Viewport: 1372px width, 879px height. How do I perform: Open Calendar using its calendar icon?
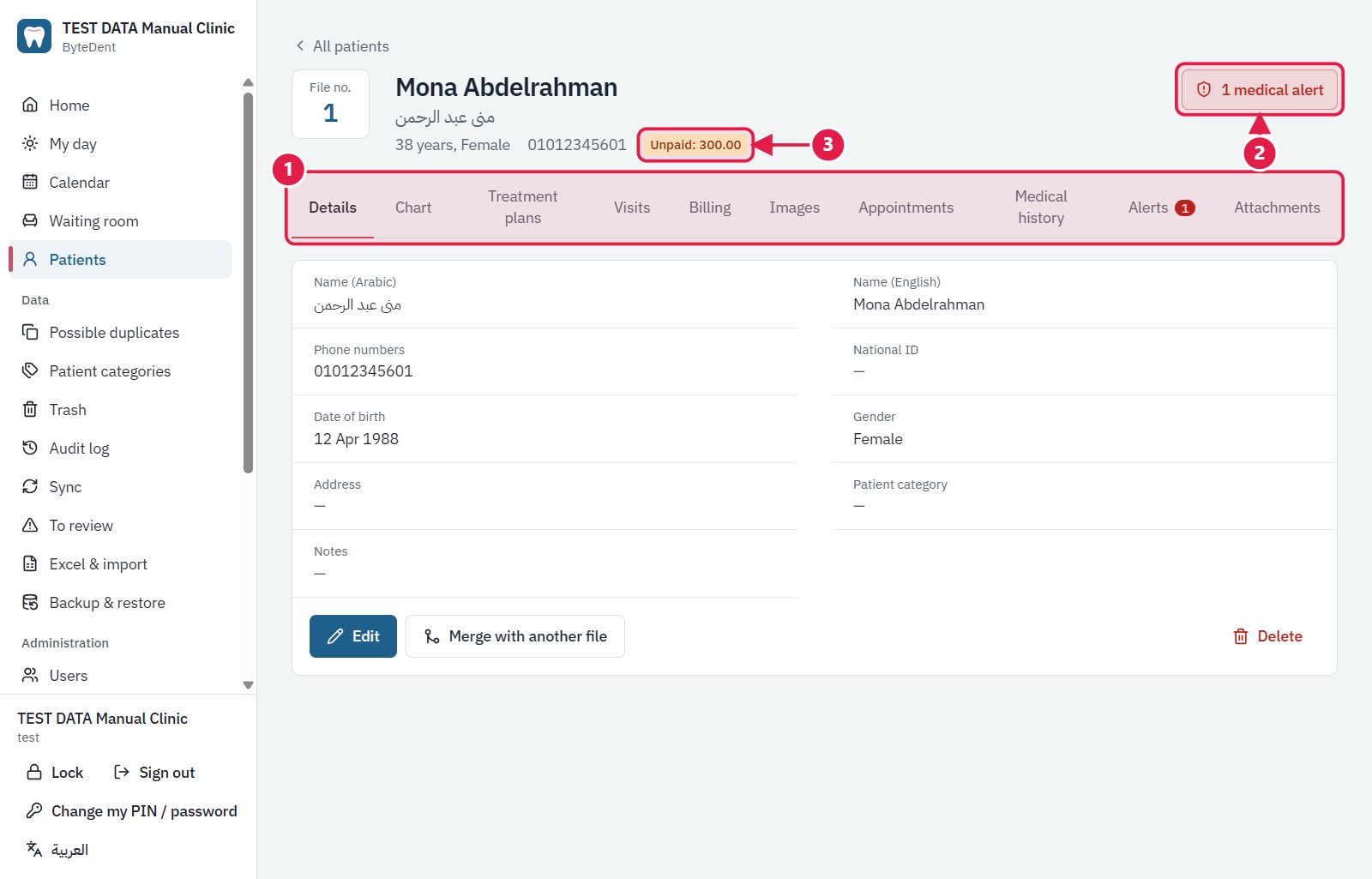[x=30, y=182]
